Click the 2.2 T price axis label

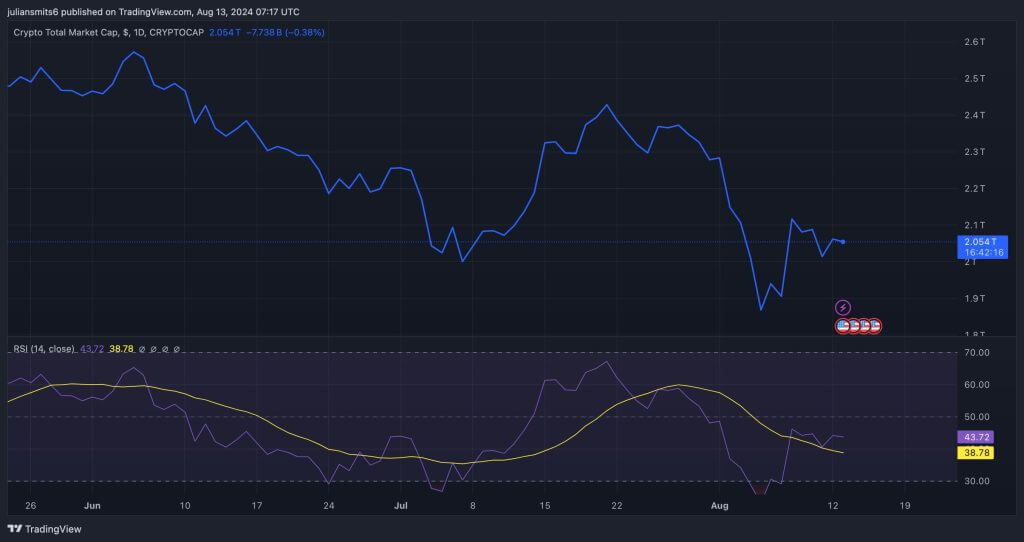click(974, 188)
